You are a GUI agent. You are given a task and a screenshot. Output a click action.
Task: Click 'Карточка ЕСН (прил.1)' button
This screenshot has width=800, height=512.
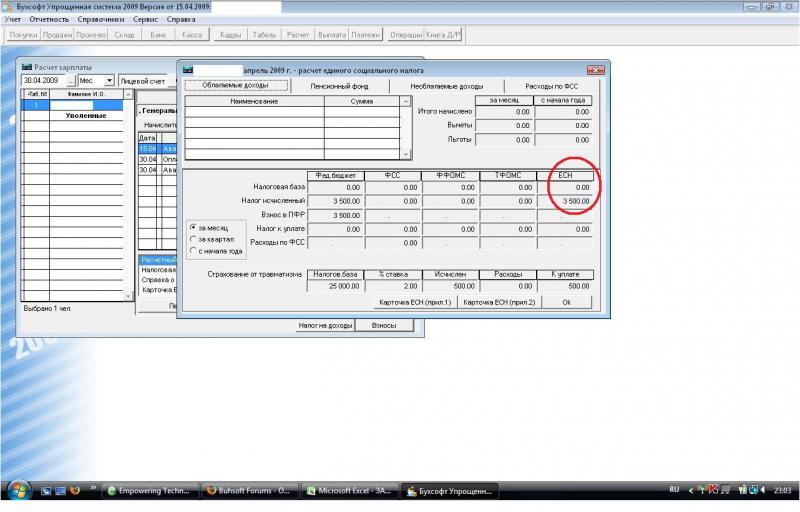tap(413, 302)
